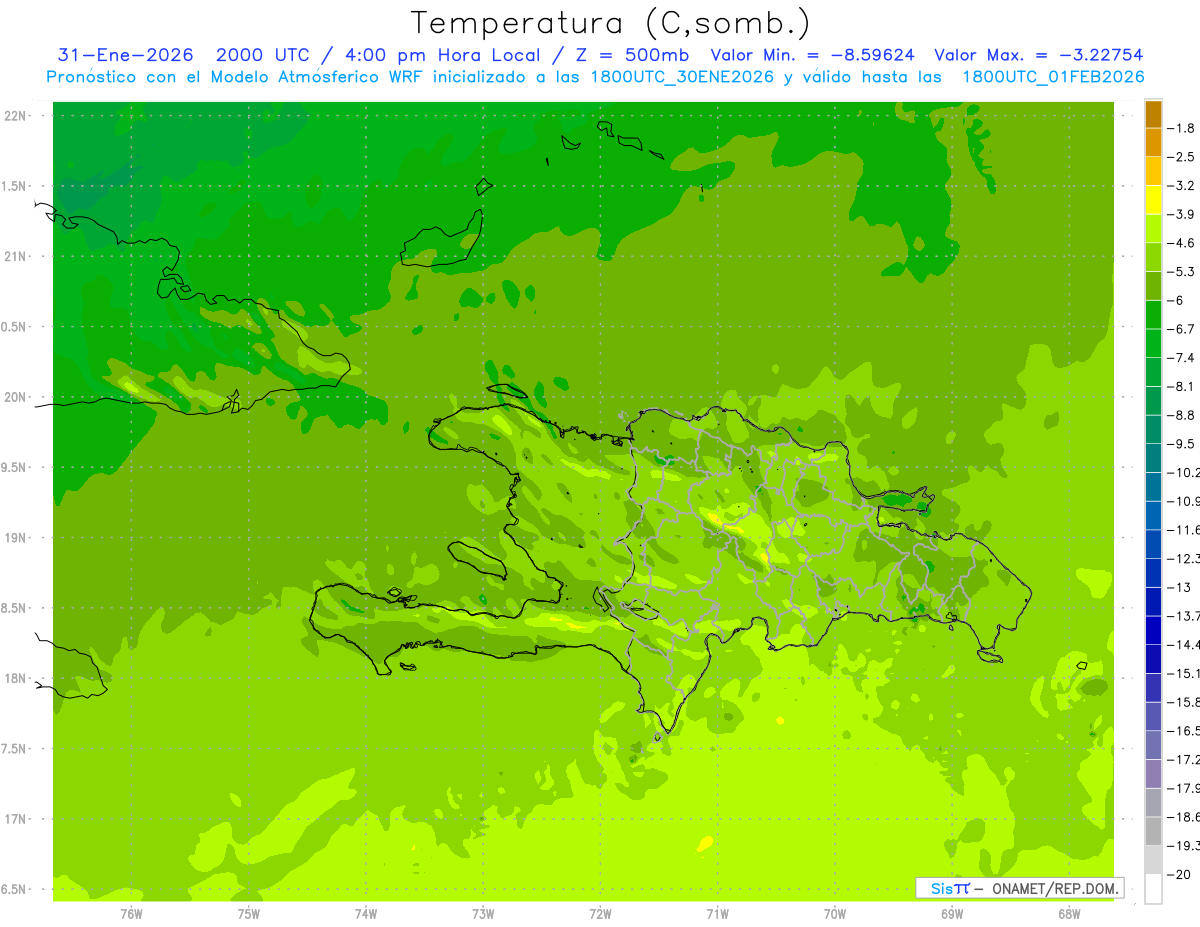Select the date text "31-Ene-2026"

coord(126,55)
